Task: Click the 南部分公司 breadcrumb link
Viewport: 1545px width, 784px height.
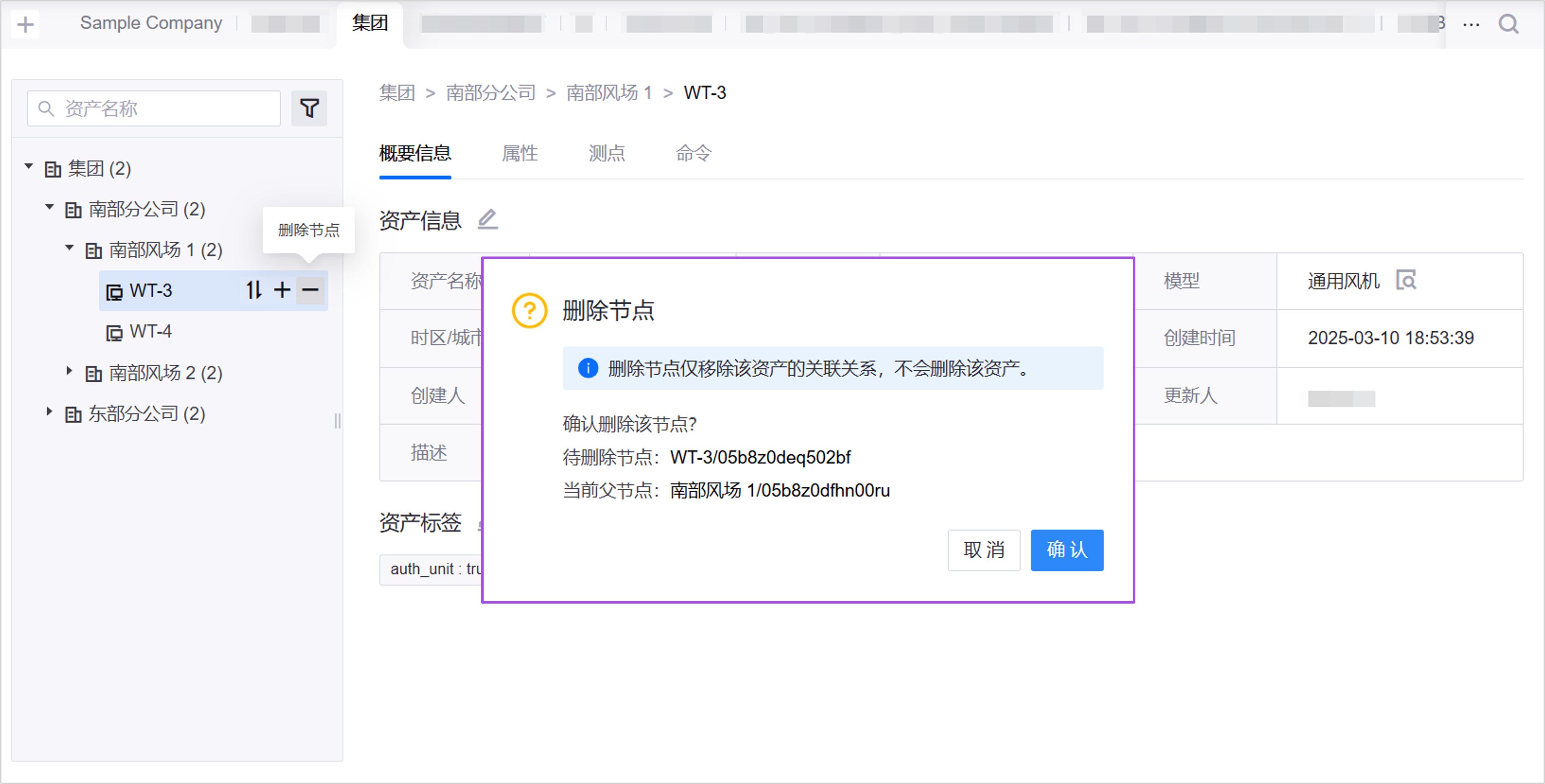Action: coord(490,93)
